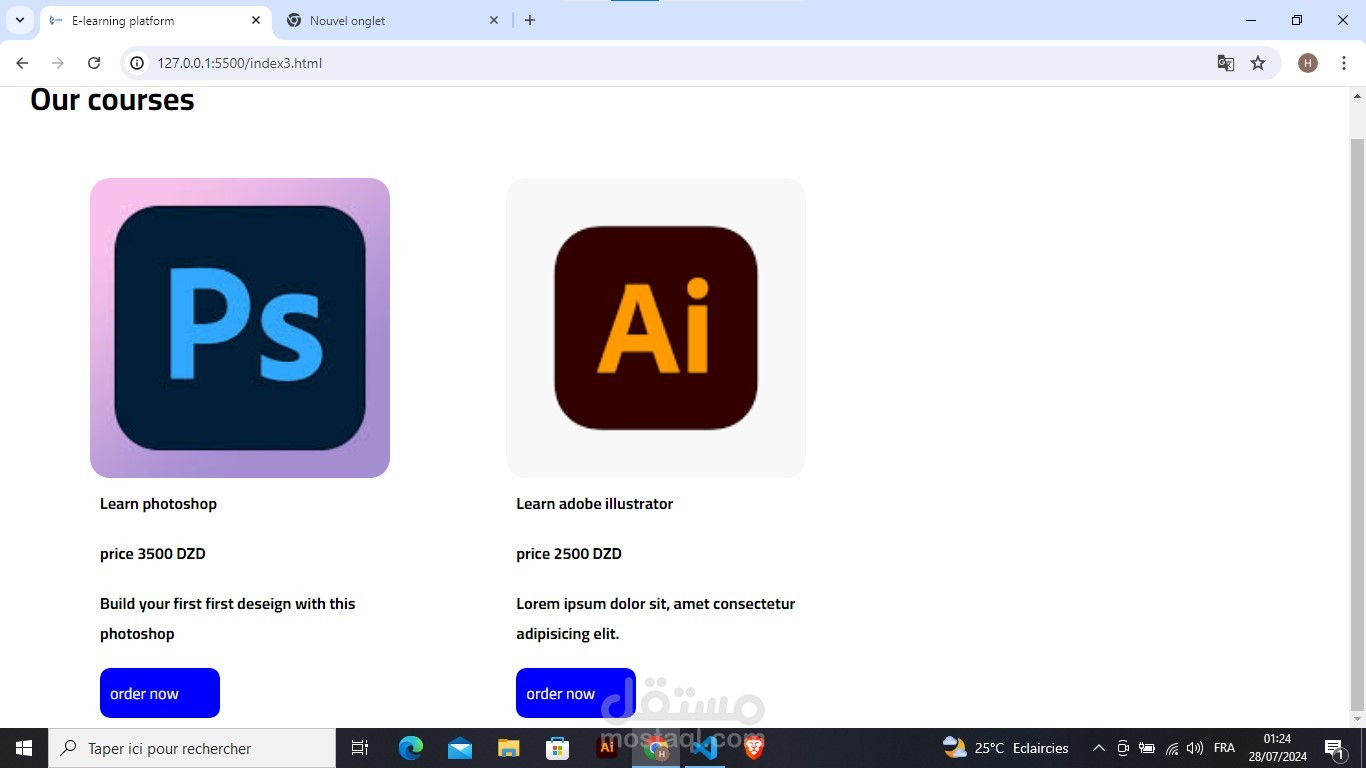Open Task View in the taskbar
The width and height of the screenshot is (1366, 768).
[360, 748]
